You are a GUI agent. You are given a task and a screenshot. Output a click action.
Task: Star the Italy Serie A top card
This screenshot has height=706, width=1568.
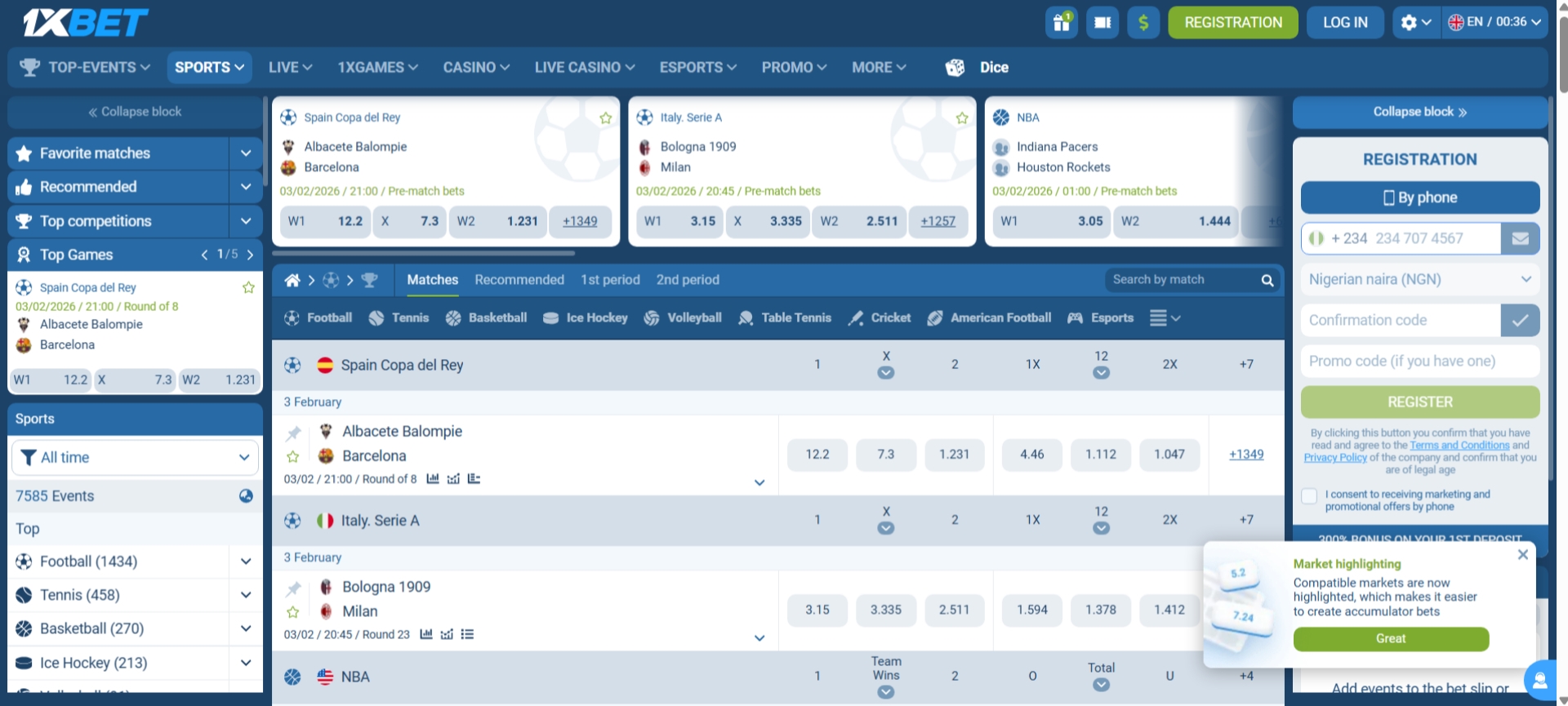click(x=962, y=118)
